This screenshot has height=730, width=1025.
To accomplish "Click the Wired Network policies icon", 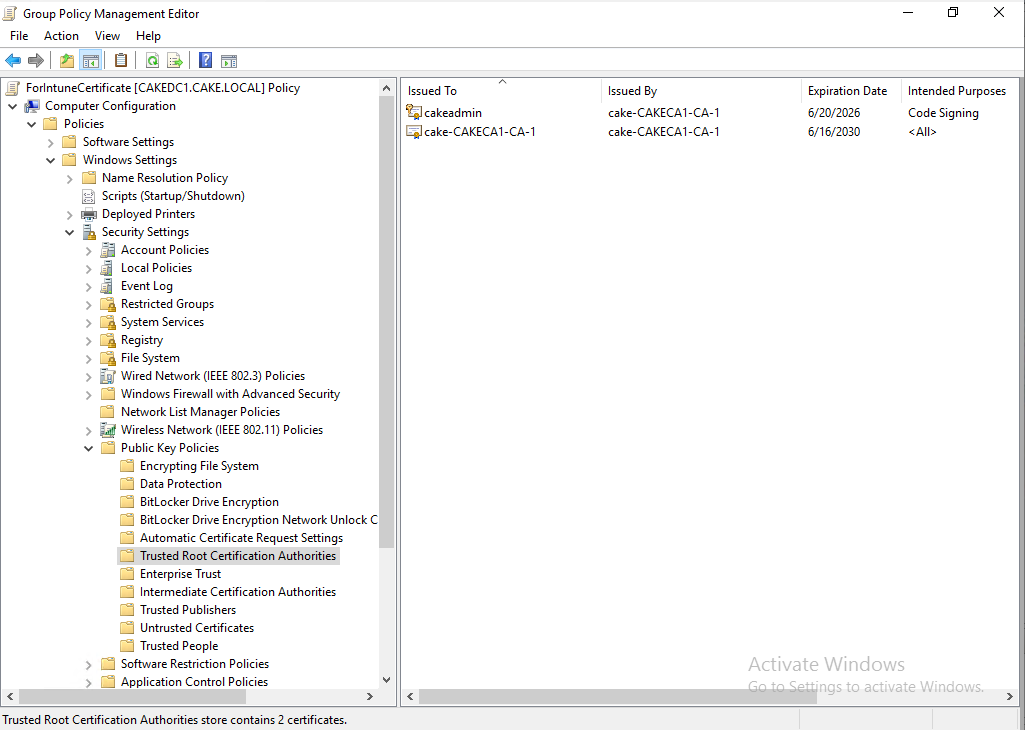I will coord(108,376).
